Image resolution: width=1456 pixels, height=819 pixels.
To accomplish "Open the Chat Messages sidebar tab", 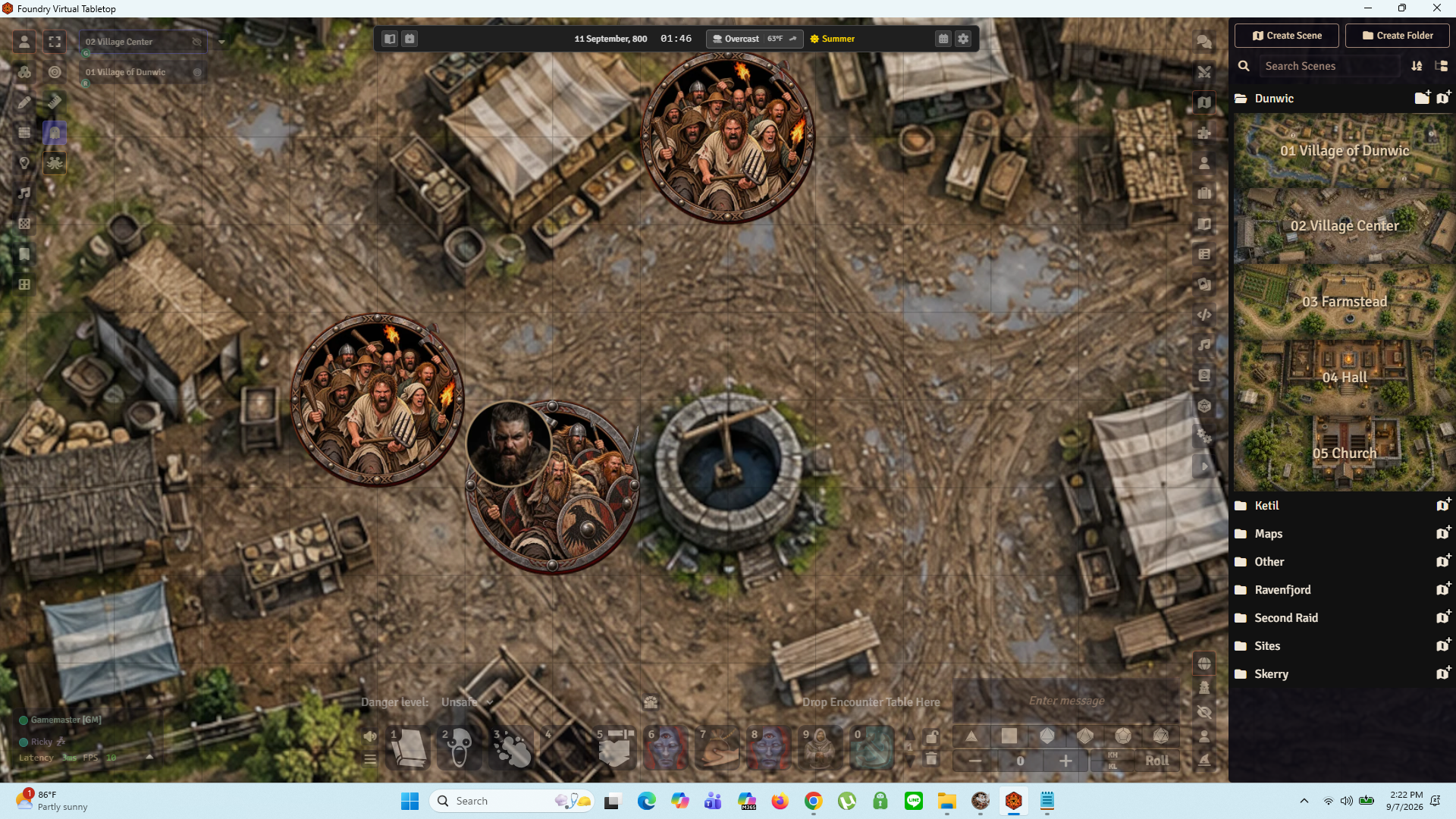I will [1204, 42].
